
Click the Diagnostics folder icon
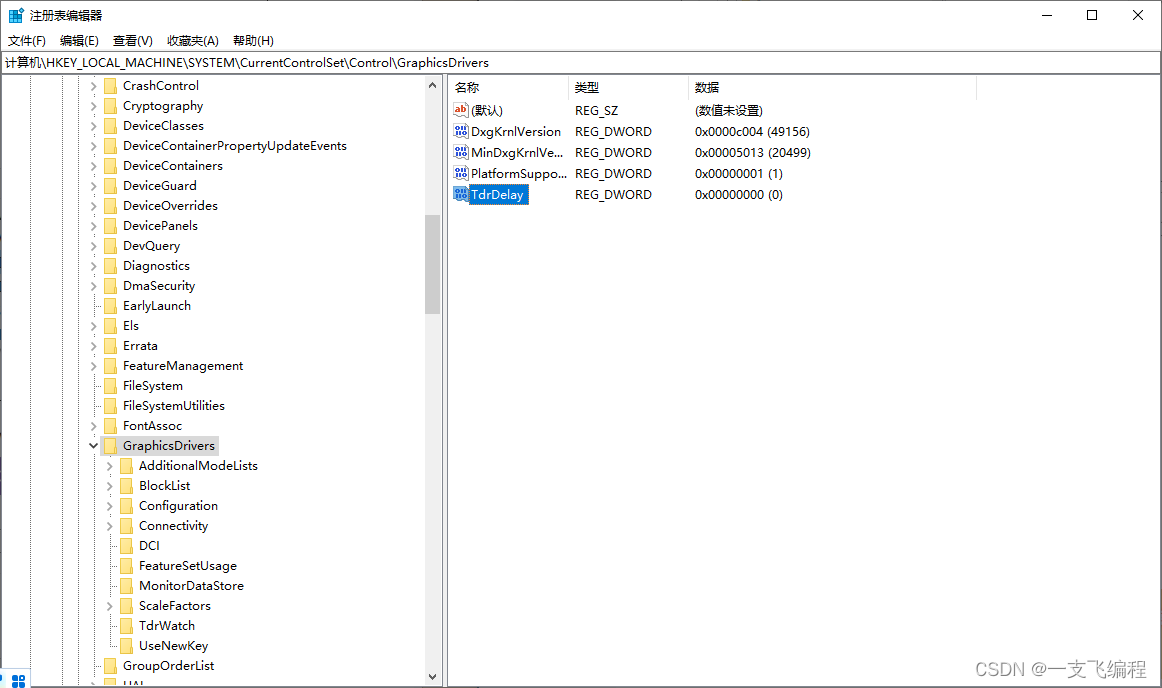[x=110, y=265]
